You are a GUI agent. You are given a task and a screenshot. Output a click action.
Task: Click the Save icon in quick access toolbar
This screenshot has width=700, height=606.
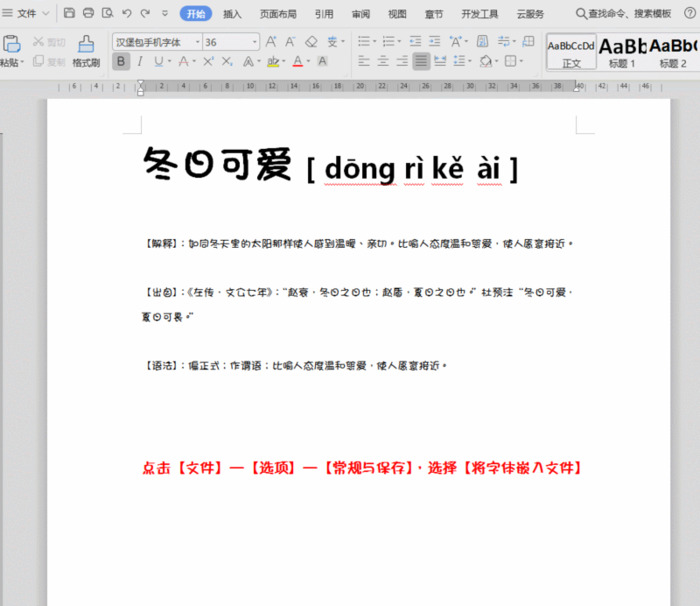click(x=69, y=13)
